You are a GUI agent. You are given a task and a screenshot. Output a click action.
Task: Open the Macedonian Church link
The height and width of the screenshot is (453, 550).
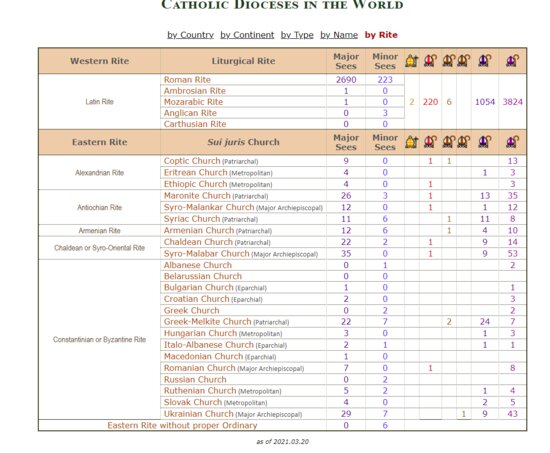click(x=203, y=356)
